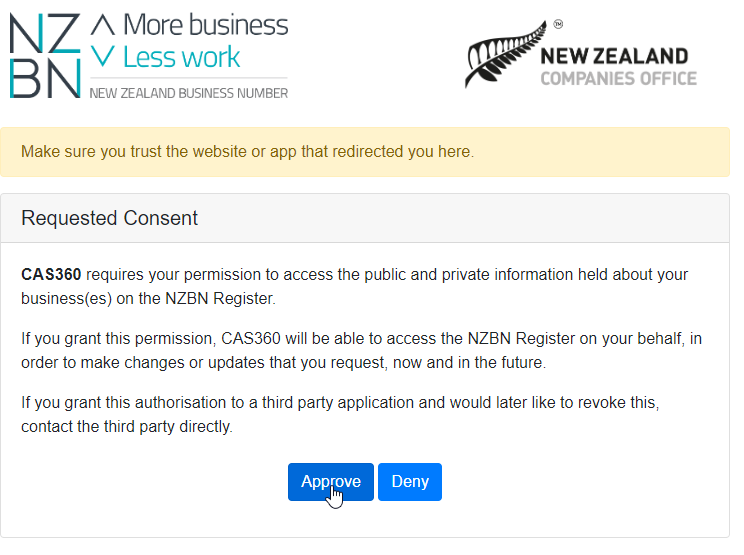Click the grey COMPANIES OFFICE wordmark
This screenshot has height=555, width=744.
618,78
